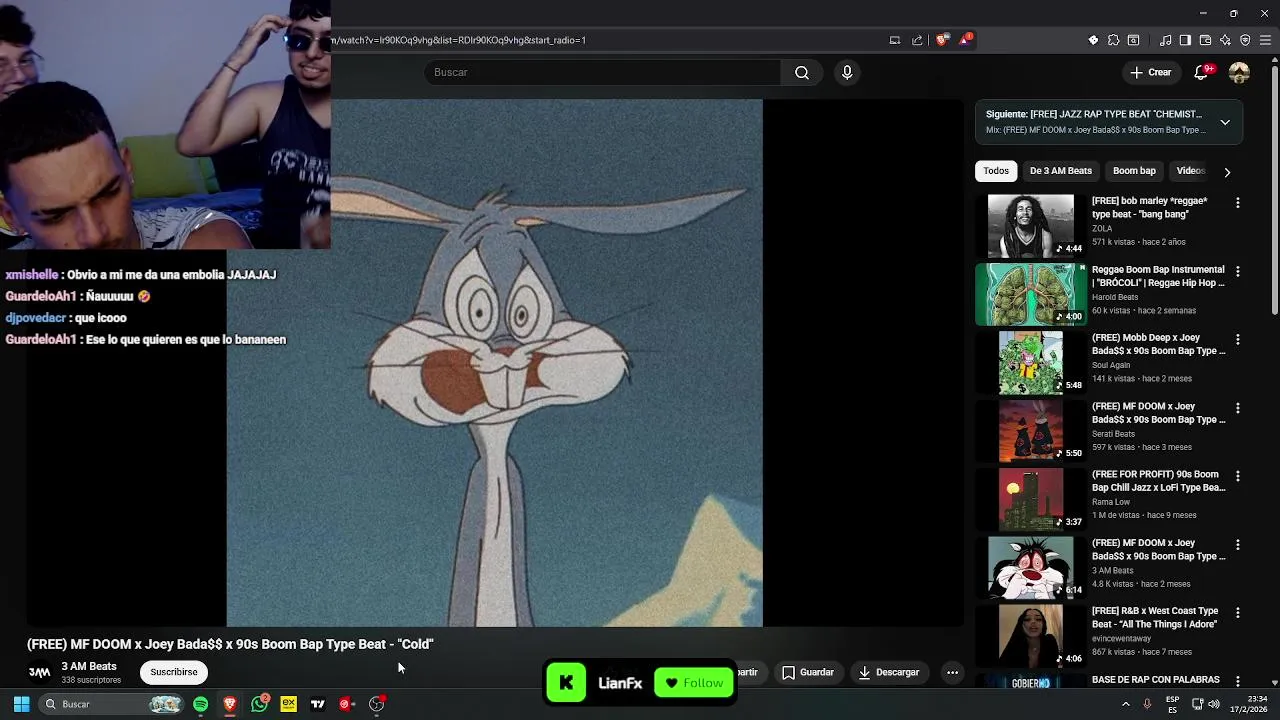Click the Windows taskbar Buscar box
The width and height of the screenshot is (1280, 720).
tap(110, 704)
